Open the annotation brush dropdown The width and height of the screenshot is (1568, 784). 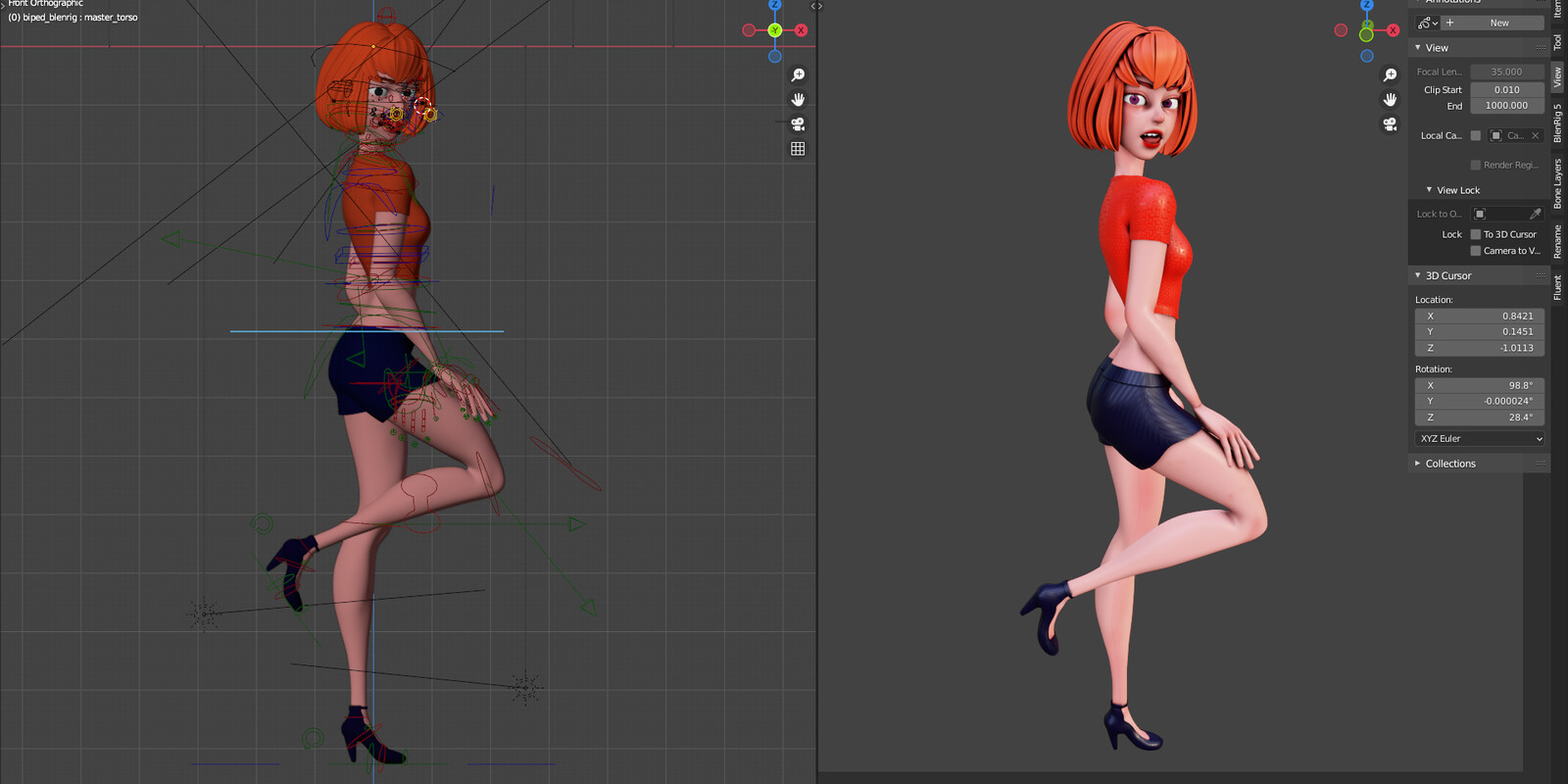[1427, 23]
